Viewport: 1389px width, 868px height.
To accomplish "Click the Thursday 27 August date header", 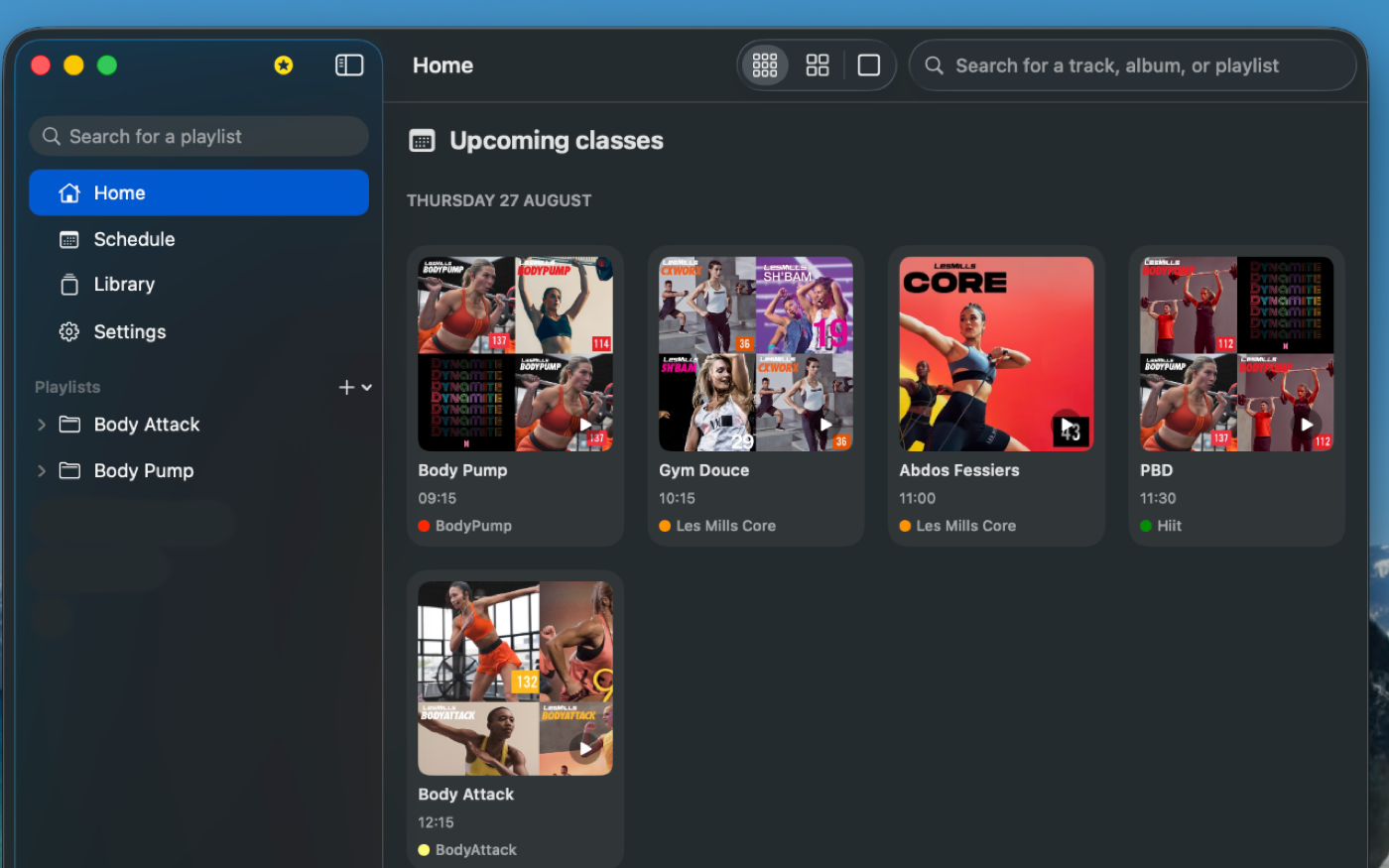I will 499,200.
